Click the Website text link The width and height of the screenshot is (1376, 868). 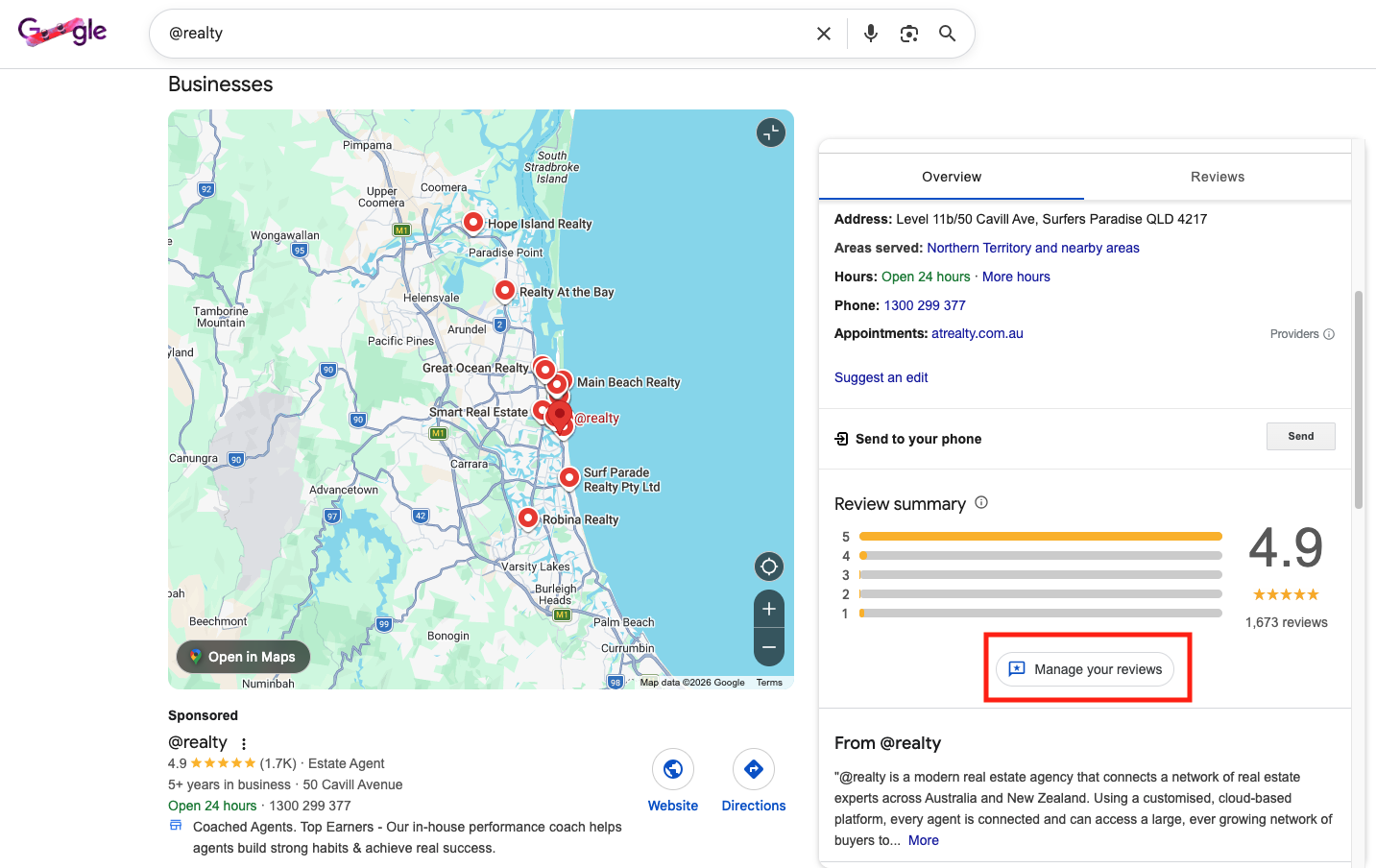[x=673, y=806]
